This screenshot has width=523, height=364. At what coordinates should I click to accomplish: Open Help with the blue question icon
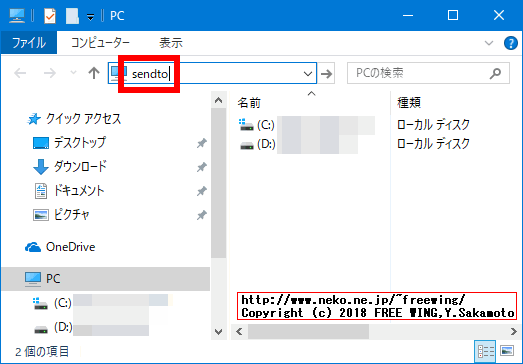[x=510, y=43]
